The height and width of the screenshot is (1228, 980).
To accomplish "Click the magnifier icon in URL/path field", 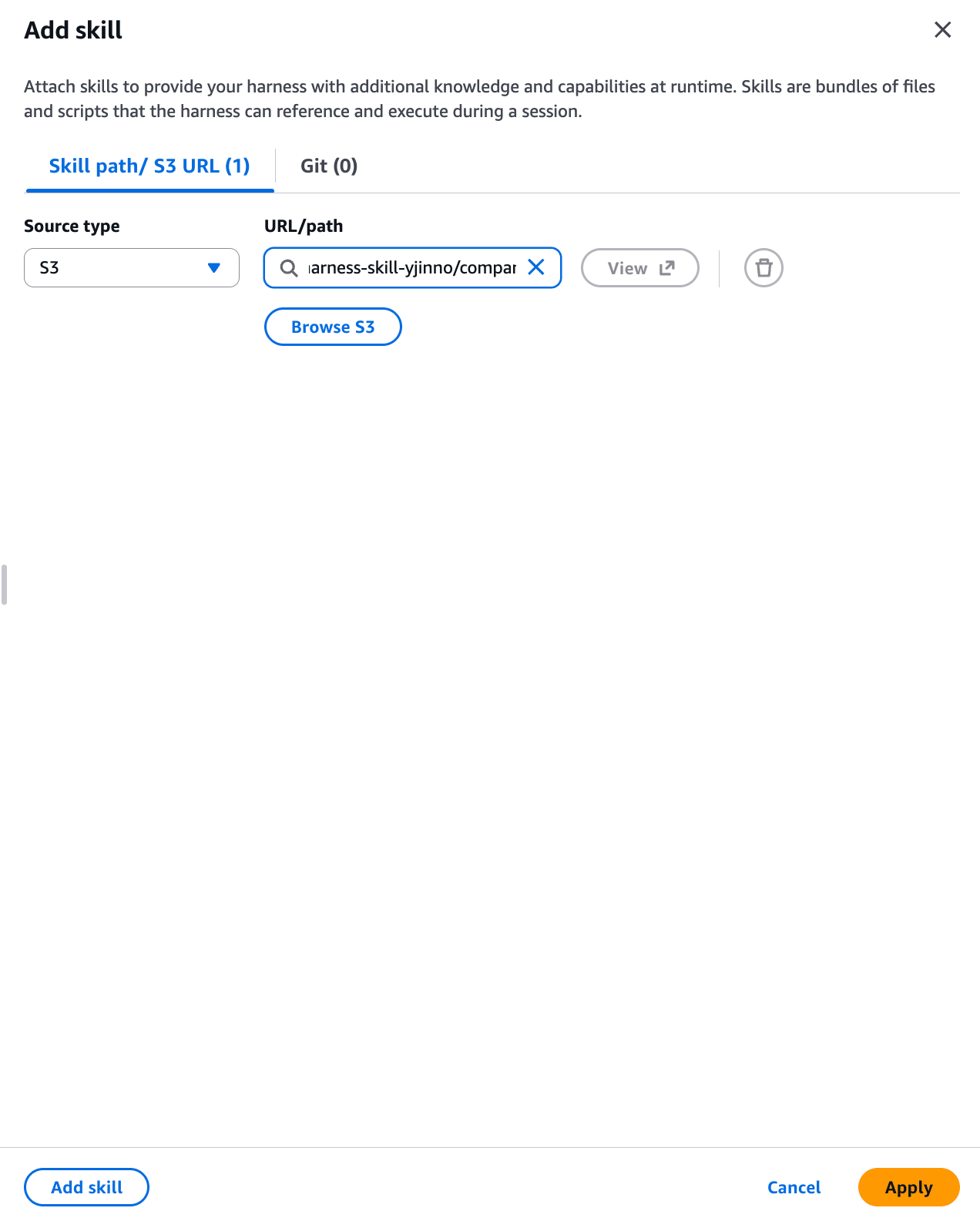I will [289, 268].
